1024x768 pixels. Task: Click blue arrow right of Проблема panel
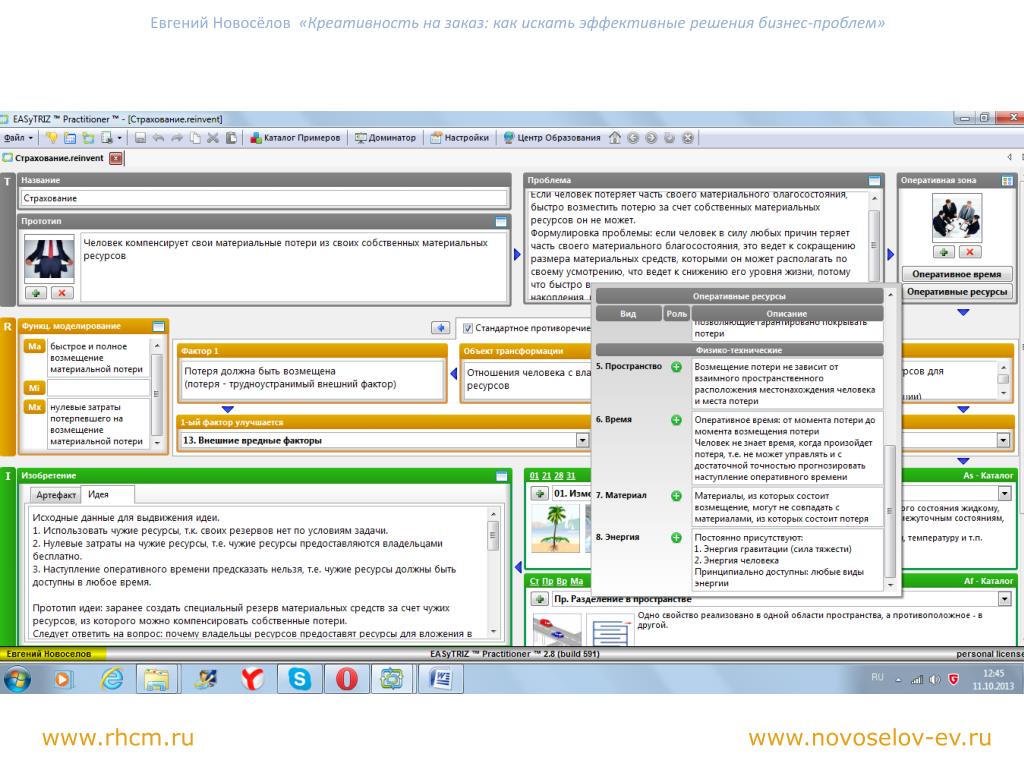[x=890, y=255]
